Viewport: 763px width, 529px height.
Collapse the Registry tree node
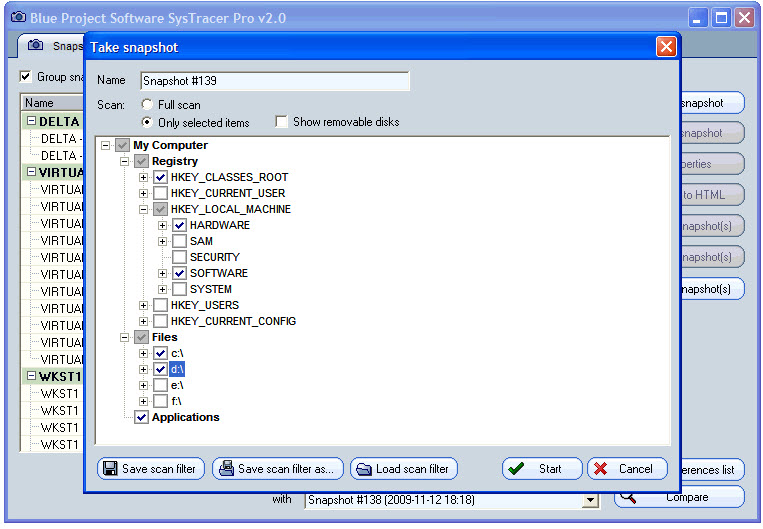click(x=125, y=161)
